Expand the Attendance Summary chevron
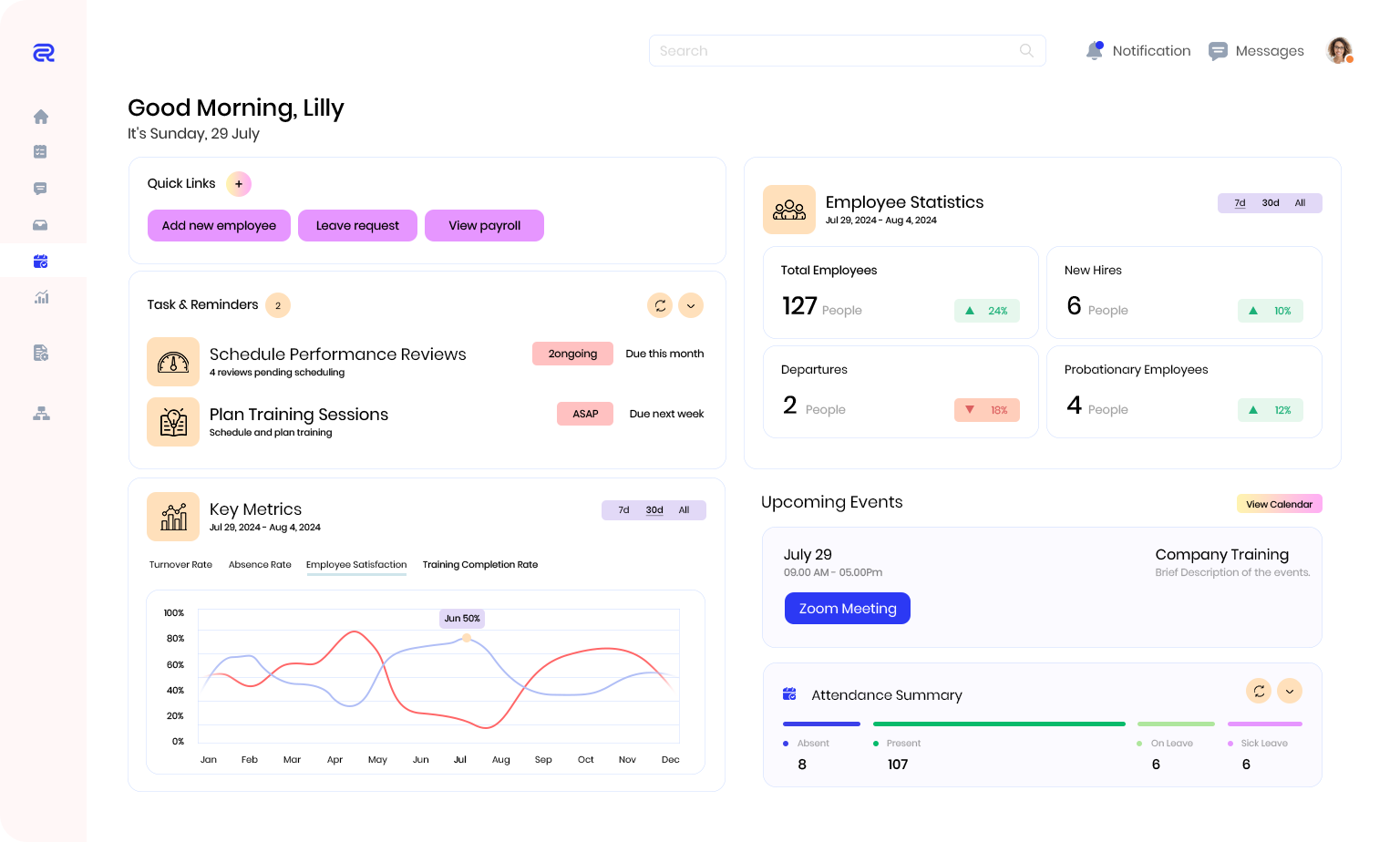Viewport: 1400px width, 842px height. click(x=1289, y=692)
